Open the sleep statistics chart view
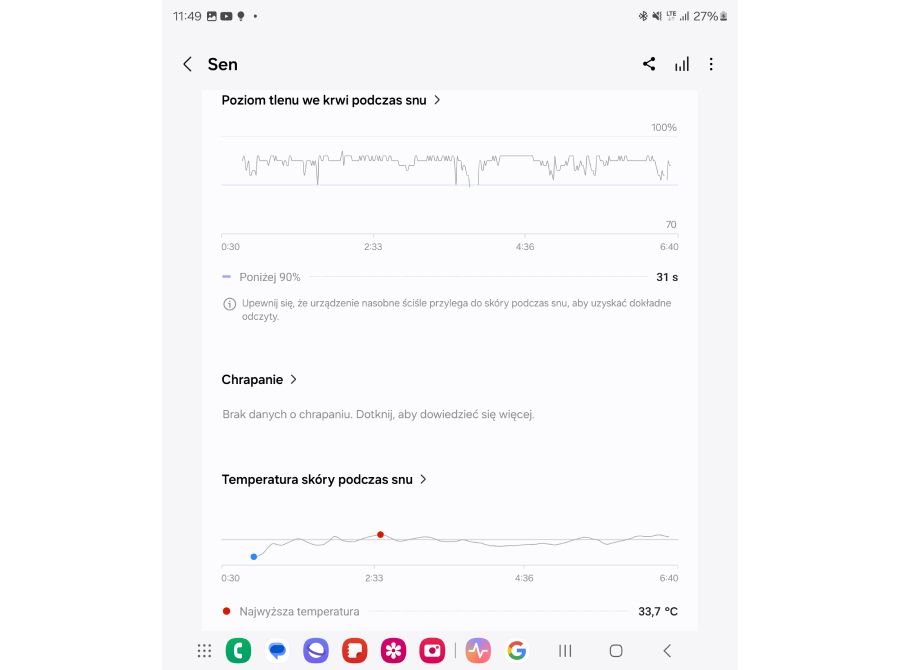The image size is (900, 670). [x=682, y=64]
